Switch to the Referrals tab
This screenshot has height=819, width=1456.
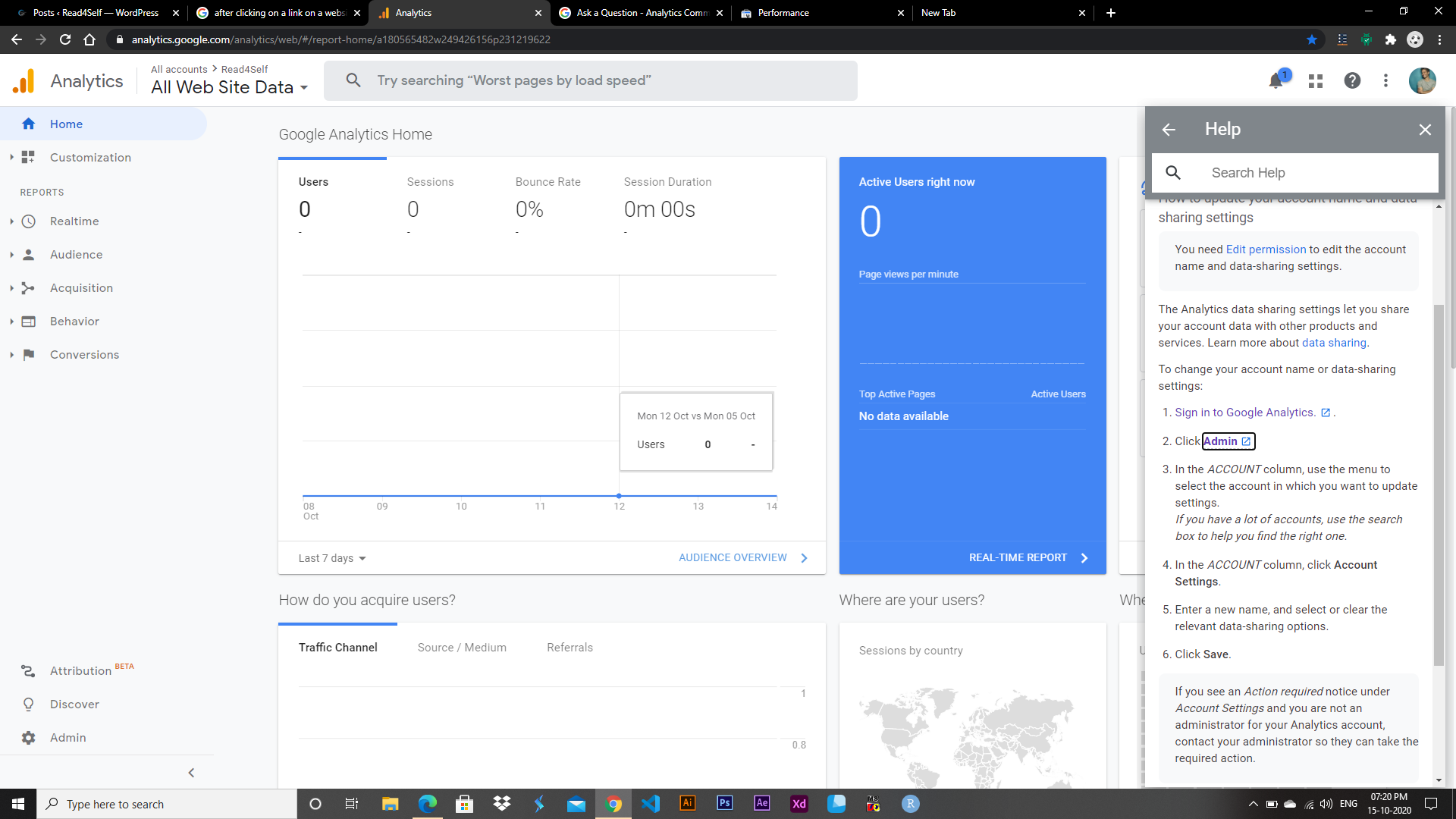(570, 648)
